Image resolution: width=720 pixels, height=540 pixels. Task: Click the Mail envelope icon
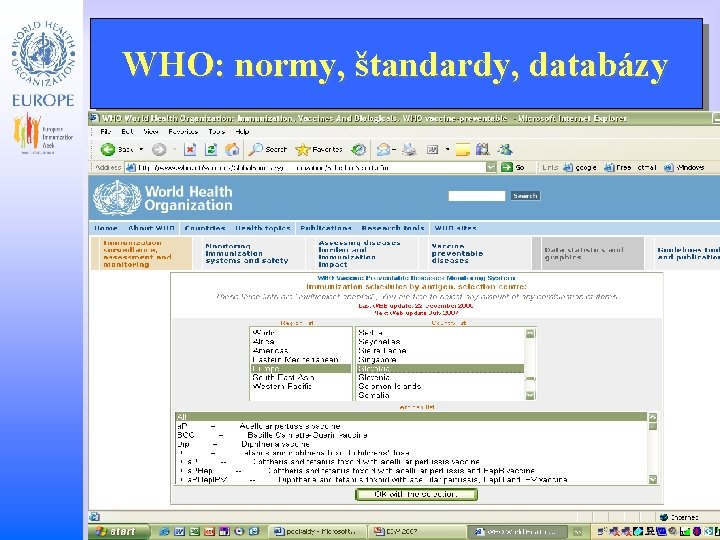383,149
